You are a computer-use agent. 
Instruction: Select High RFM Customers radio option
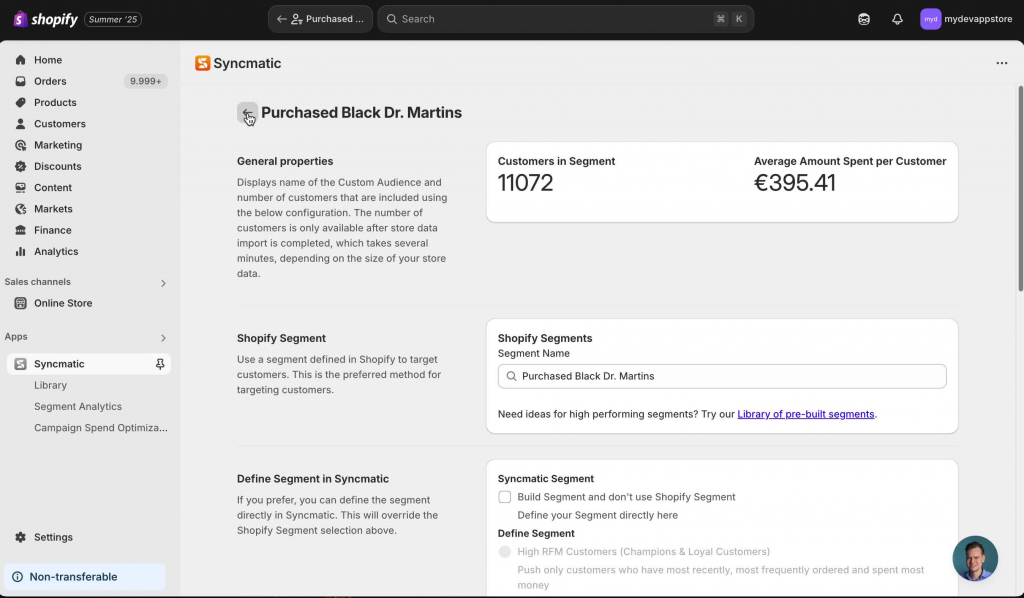click(x=505, y=552)
